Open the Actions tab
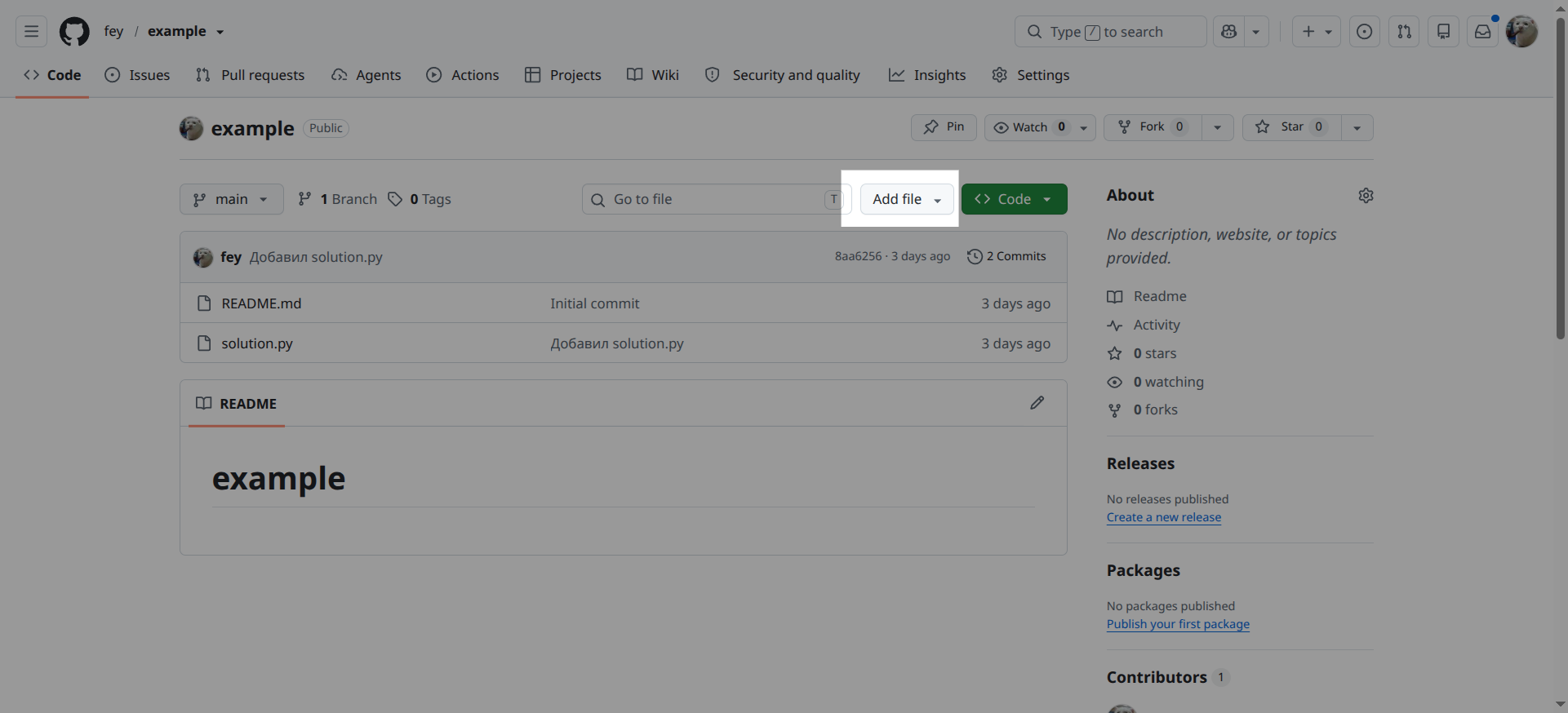The image size is (1568, 713). pyautogui.click(x=463, y=75)
